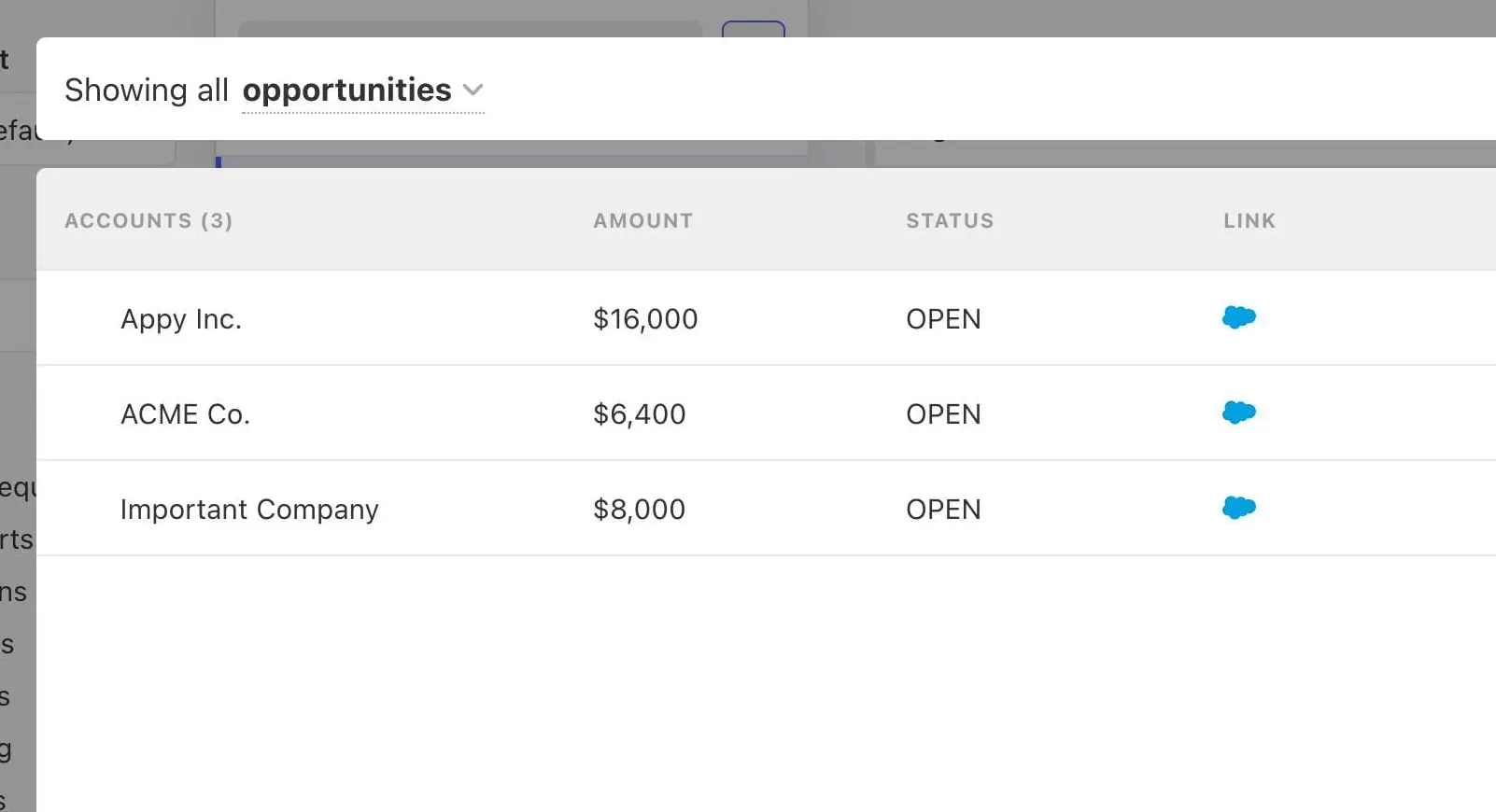Sort by the ACCOUNTS (3) column header
The image size is (1496, 812).
148,220
